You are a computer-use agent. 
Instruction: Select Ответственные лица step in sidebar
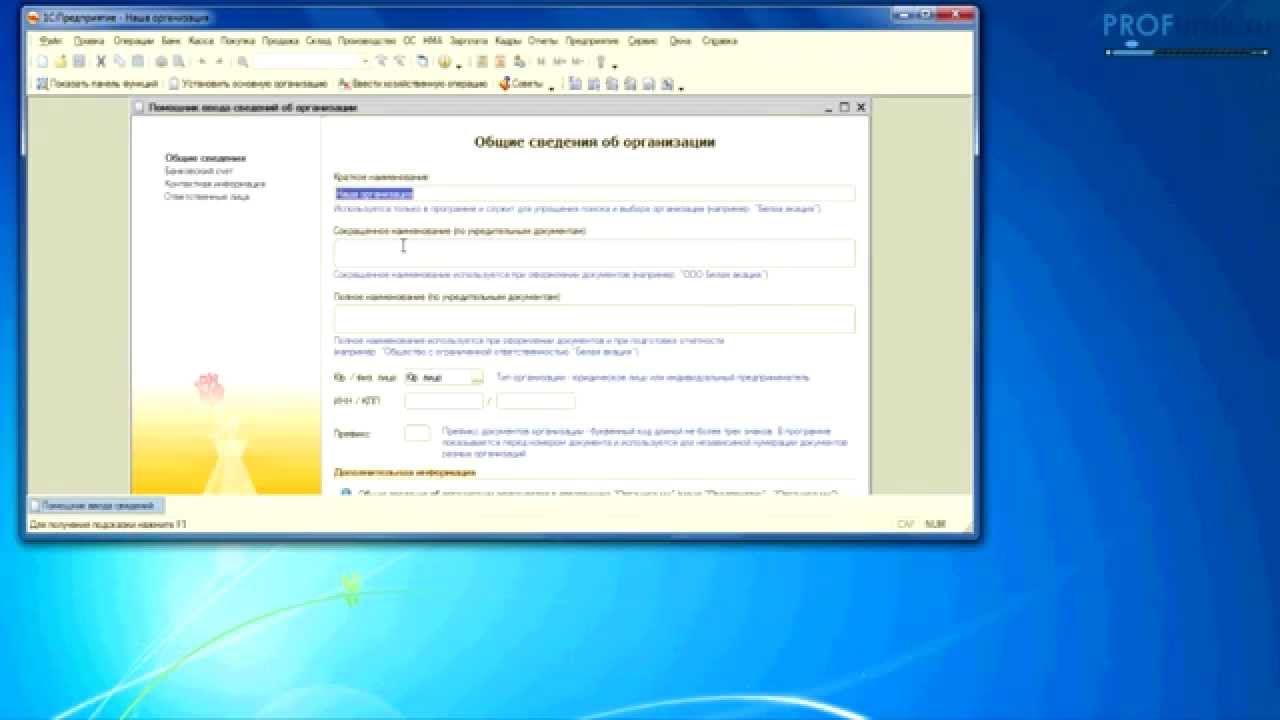207,197
